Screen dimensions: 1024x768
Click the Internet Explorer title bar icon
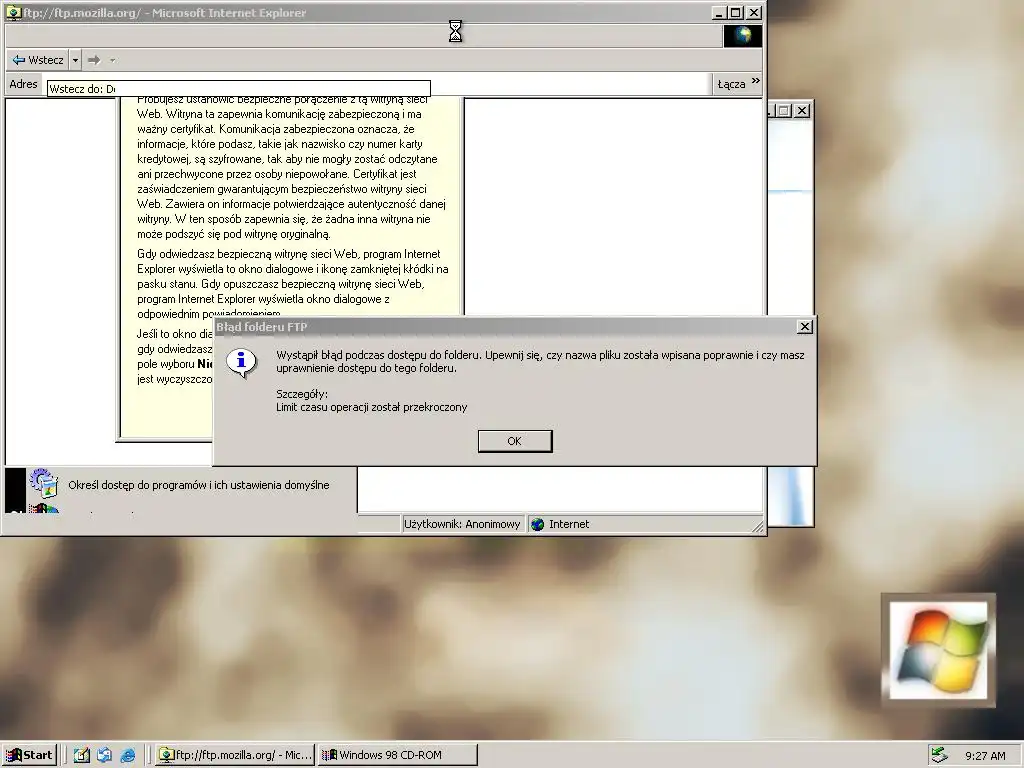pos(13,12)
